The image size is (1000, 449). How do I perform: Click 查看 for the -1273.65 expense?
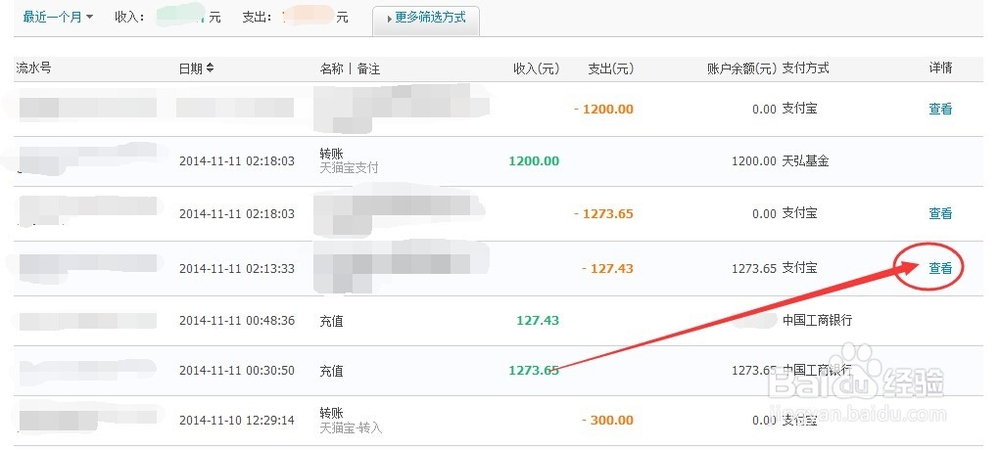tap(940, 214)
